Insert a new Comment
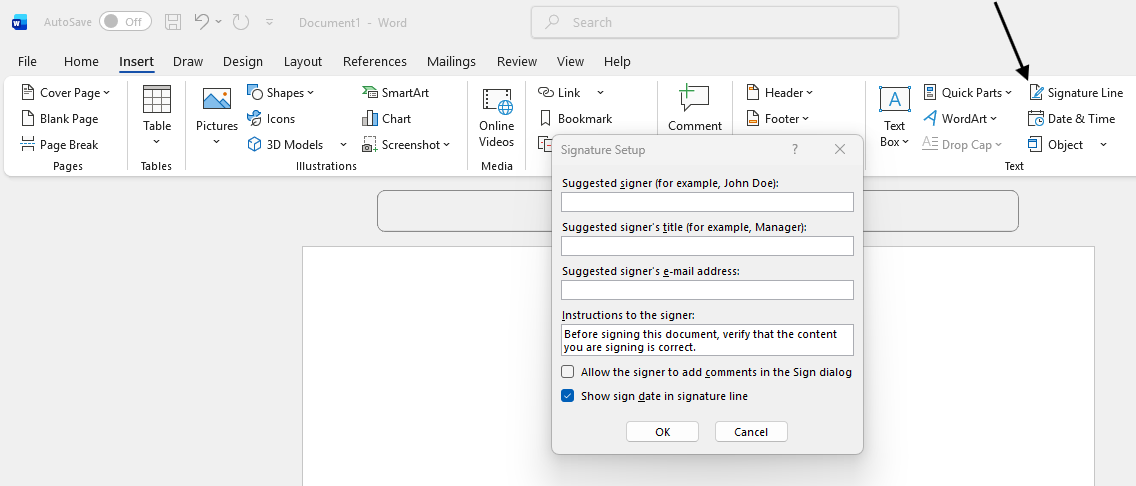 [695, 108]
